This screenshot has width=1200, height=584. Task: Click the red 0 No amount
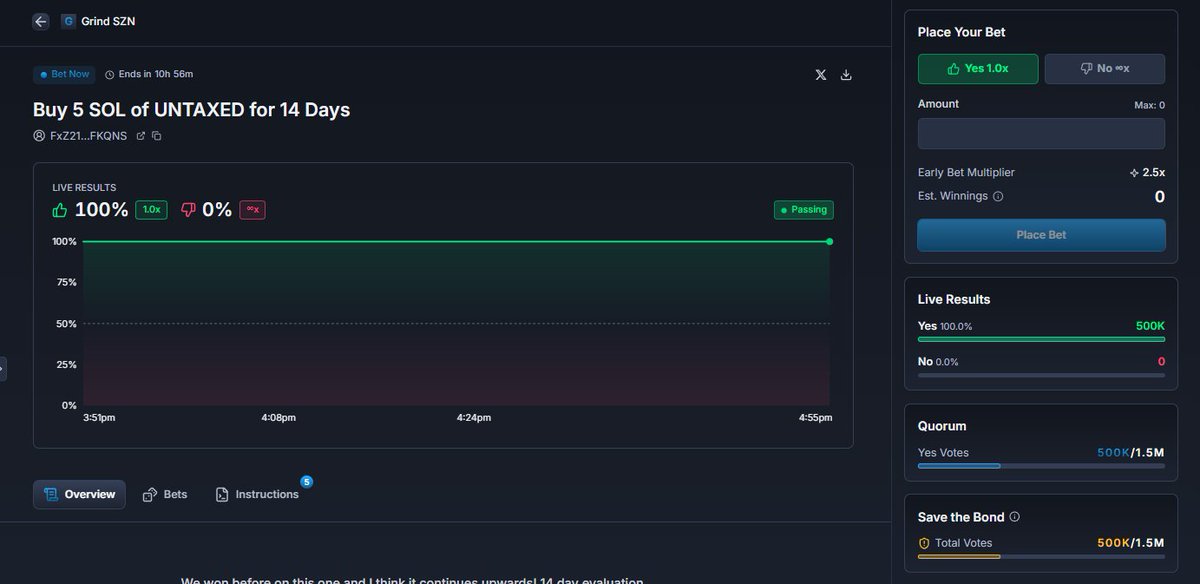click(1161, 362)
